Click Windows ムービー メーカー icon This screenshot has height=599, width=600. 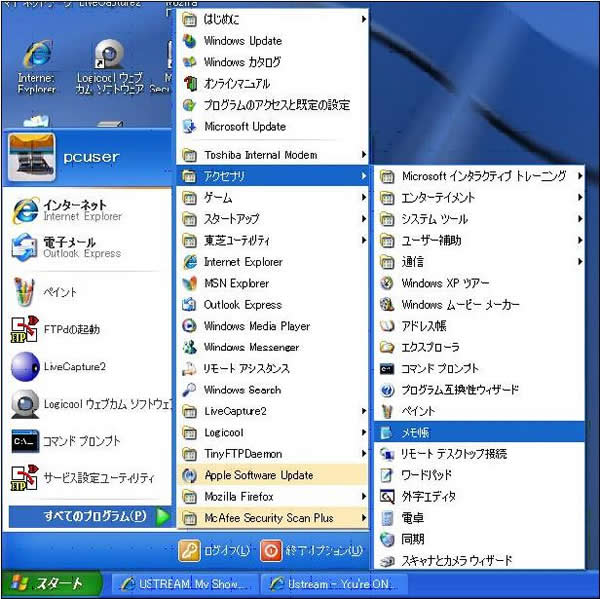(387, 305)
